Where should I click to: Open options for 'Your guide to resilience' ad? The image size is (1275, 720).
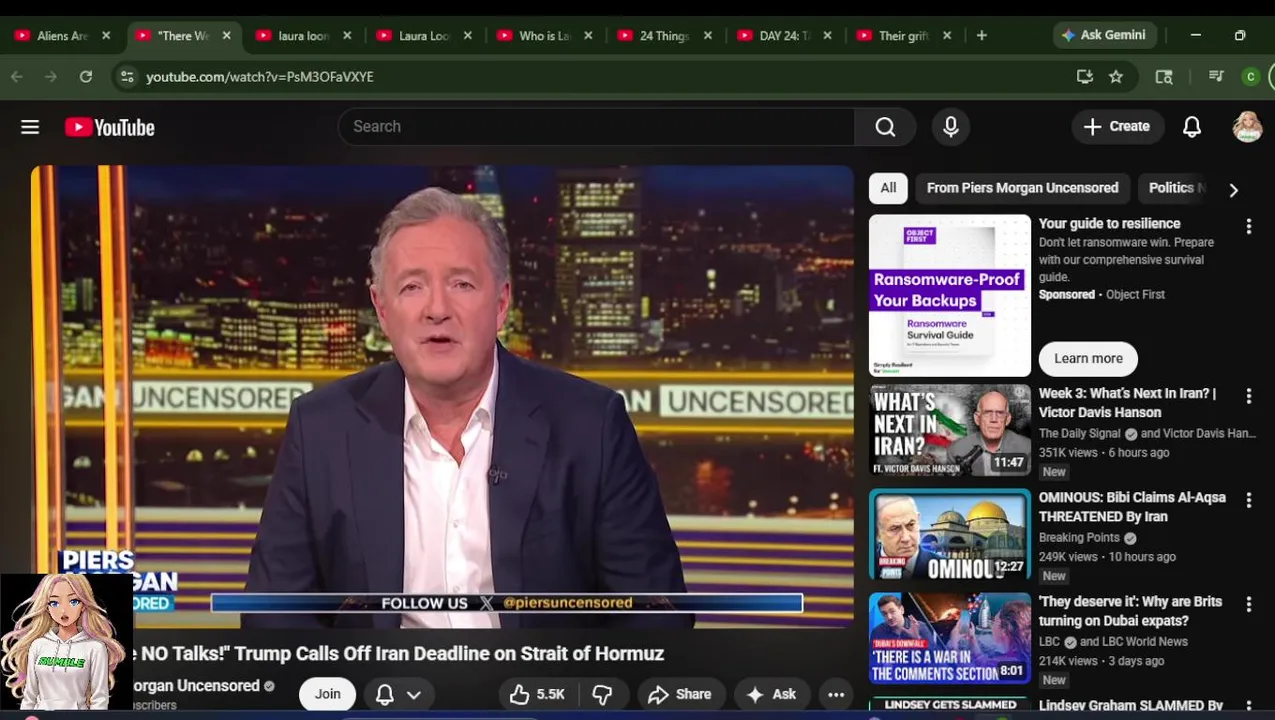(x=1248, y=227)
